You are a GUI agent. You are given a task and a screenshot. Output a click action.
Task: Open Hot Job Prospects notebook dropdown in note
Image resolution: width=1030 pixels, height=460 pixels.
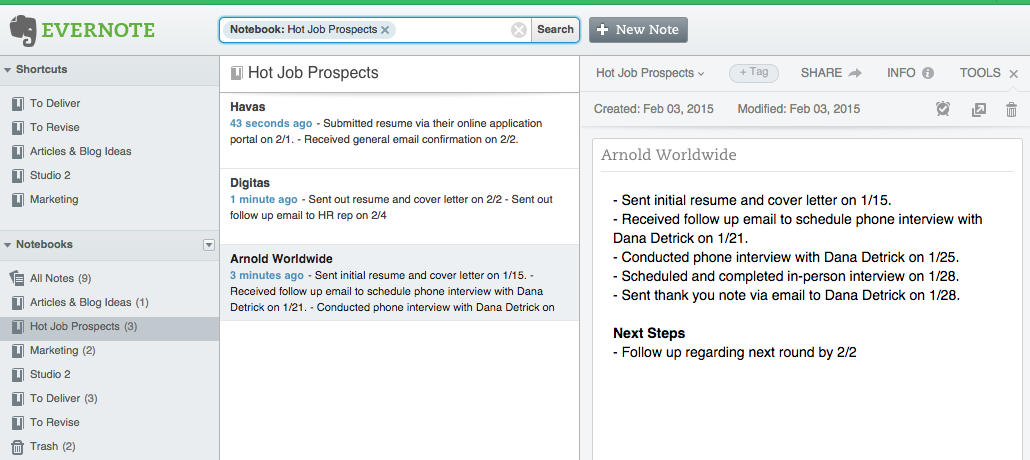pos(650,73)
